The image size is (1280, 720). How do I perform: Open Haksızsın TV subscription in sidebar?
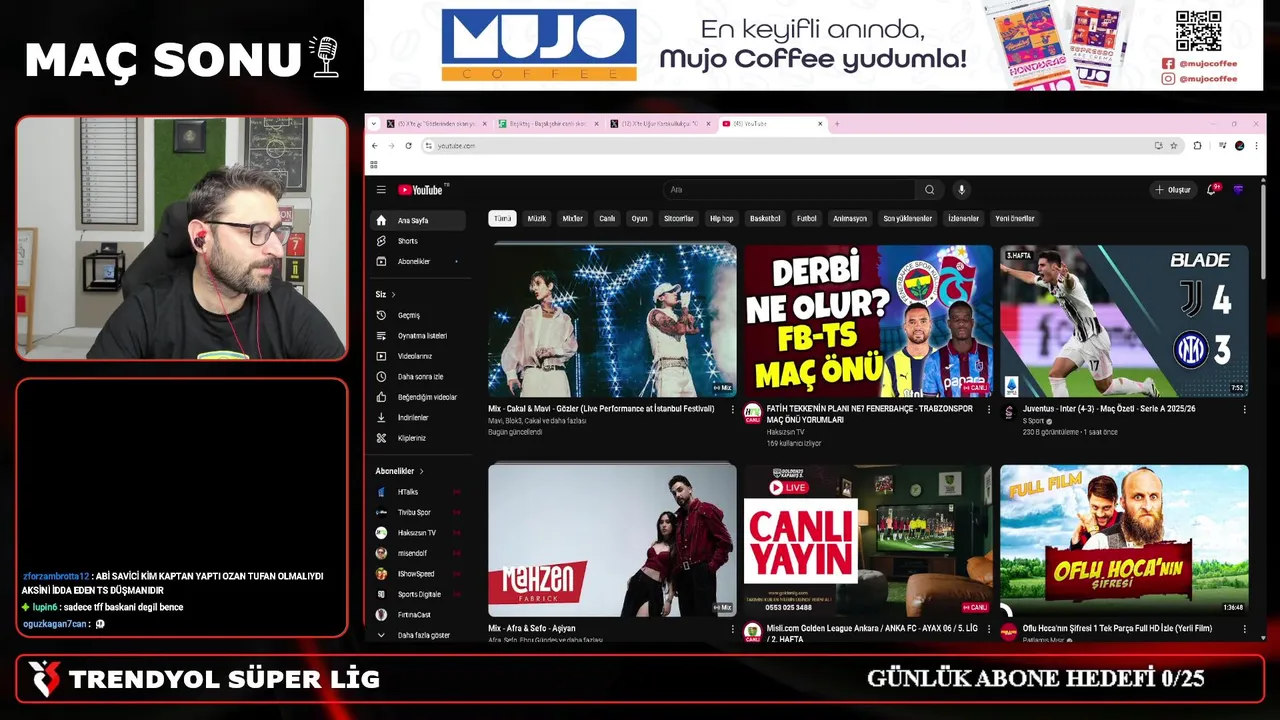[x=418, y=533]
